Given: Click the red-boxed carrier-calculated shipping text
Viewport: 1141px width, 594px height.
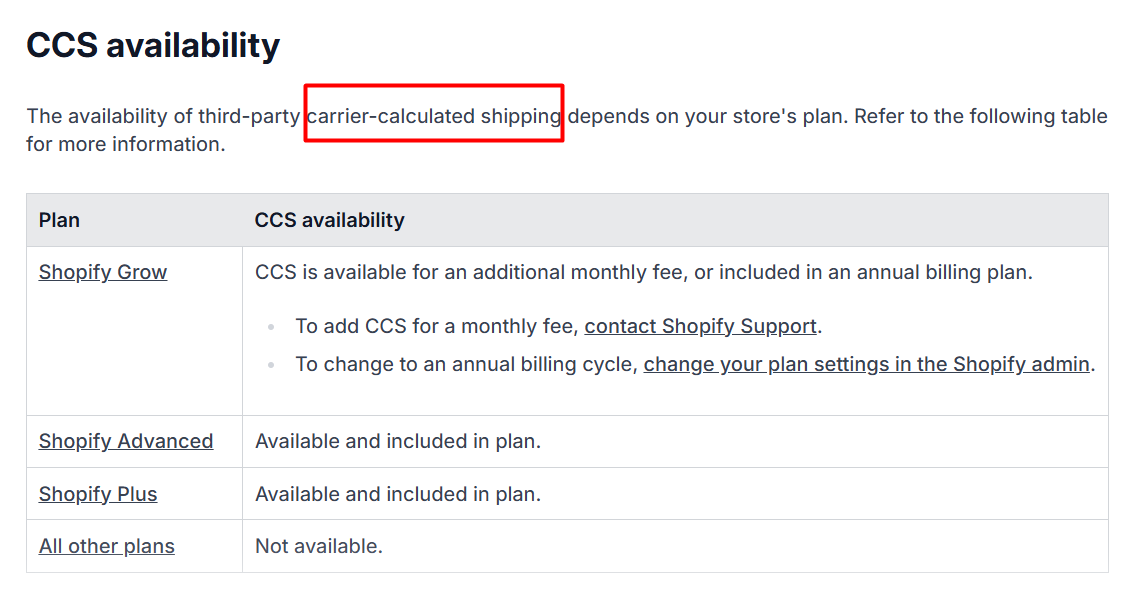Looking at the screenshot, I should (x=434, y=116).
